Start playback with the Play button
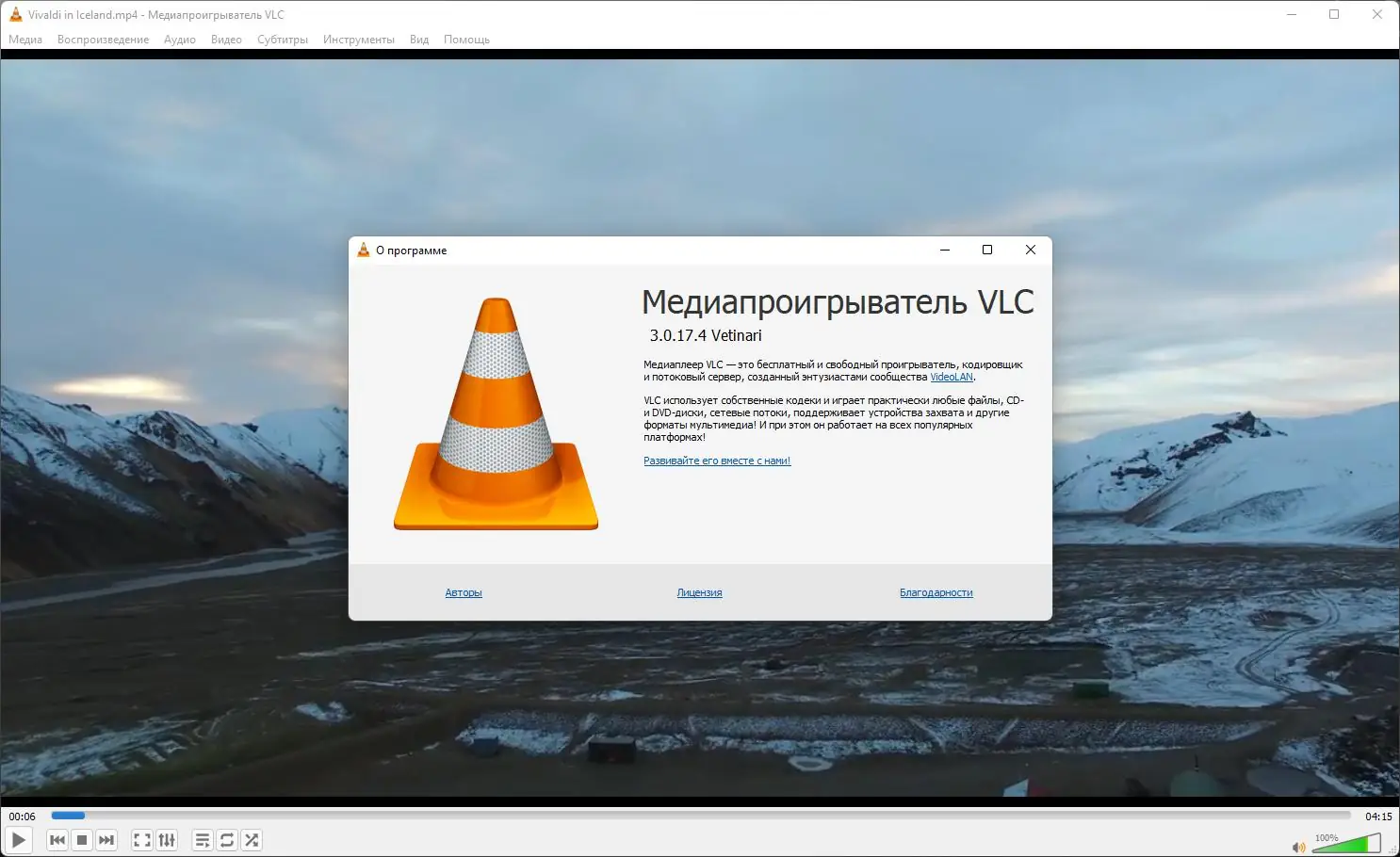This screenshot has height=857, width=1400. 19,840
